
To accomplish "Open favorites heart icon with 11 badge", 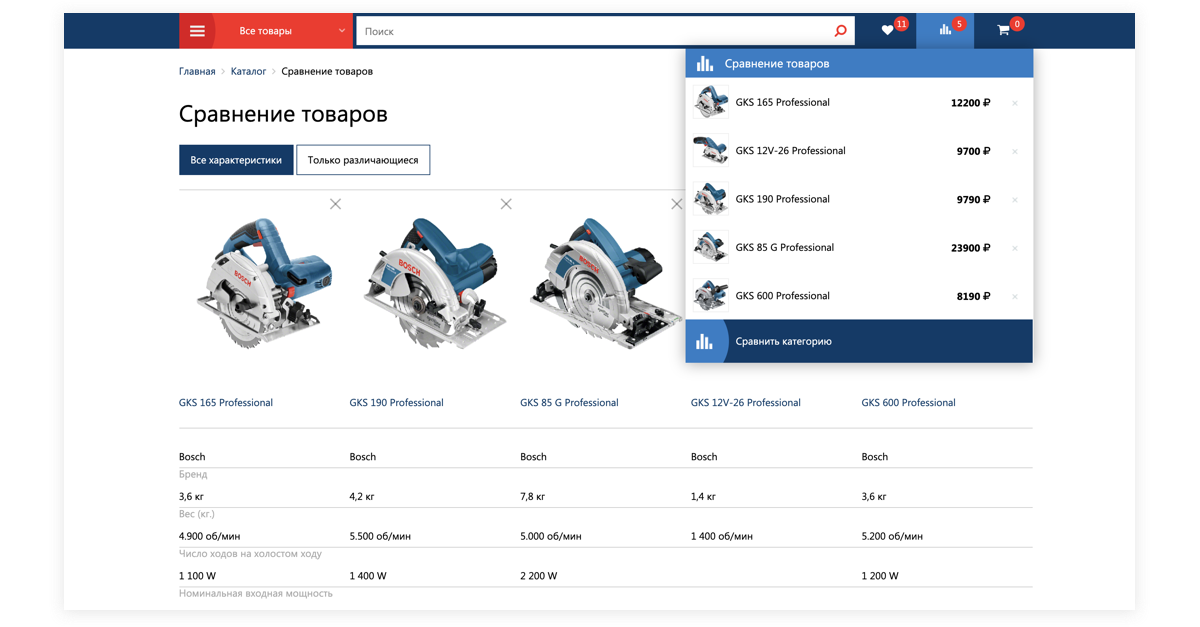I will pos(888,31).
